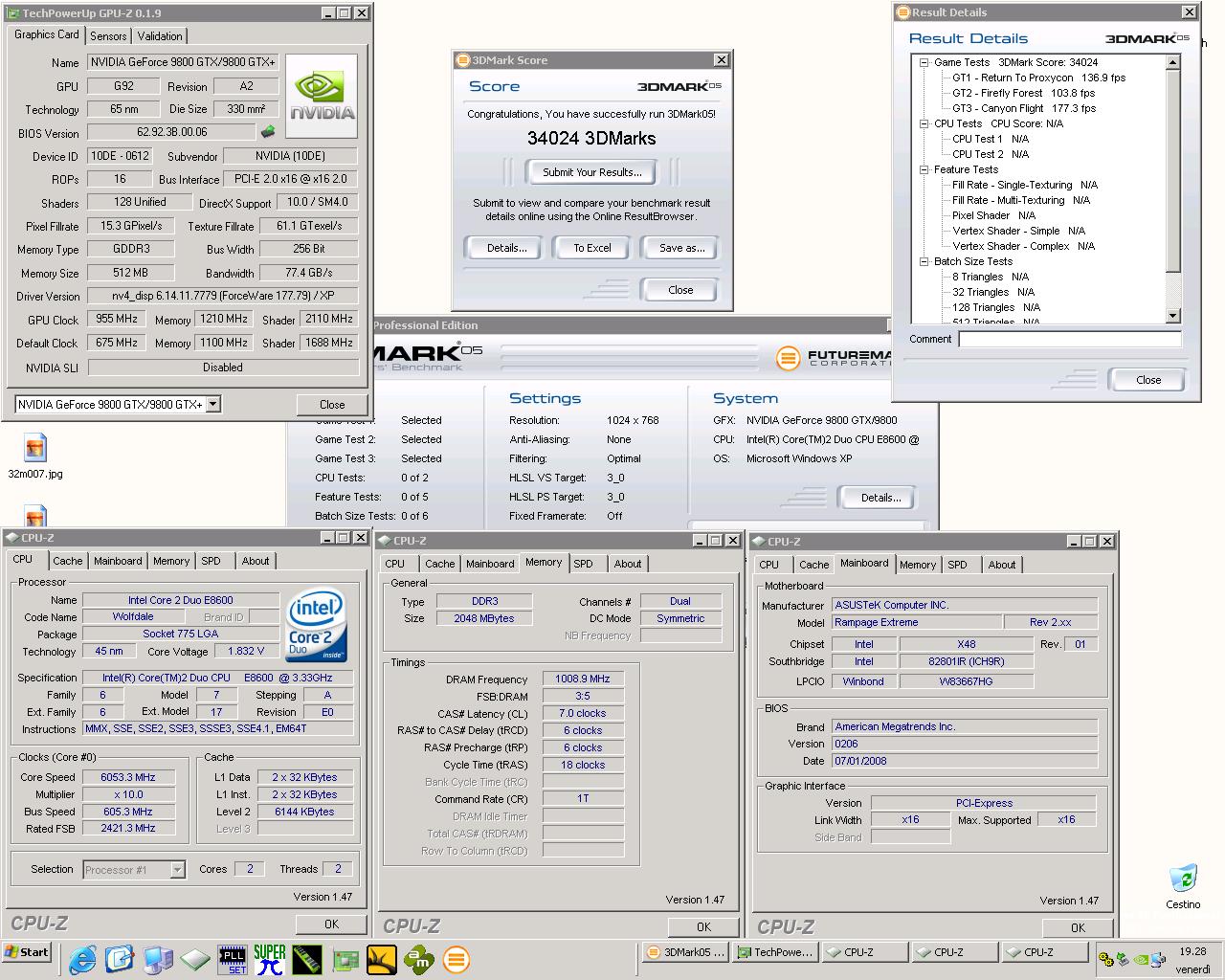Click the Save as button
The width and height of the screenshot is (1225, 980).
coord(682,248)
